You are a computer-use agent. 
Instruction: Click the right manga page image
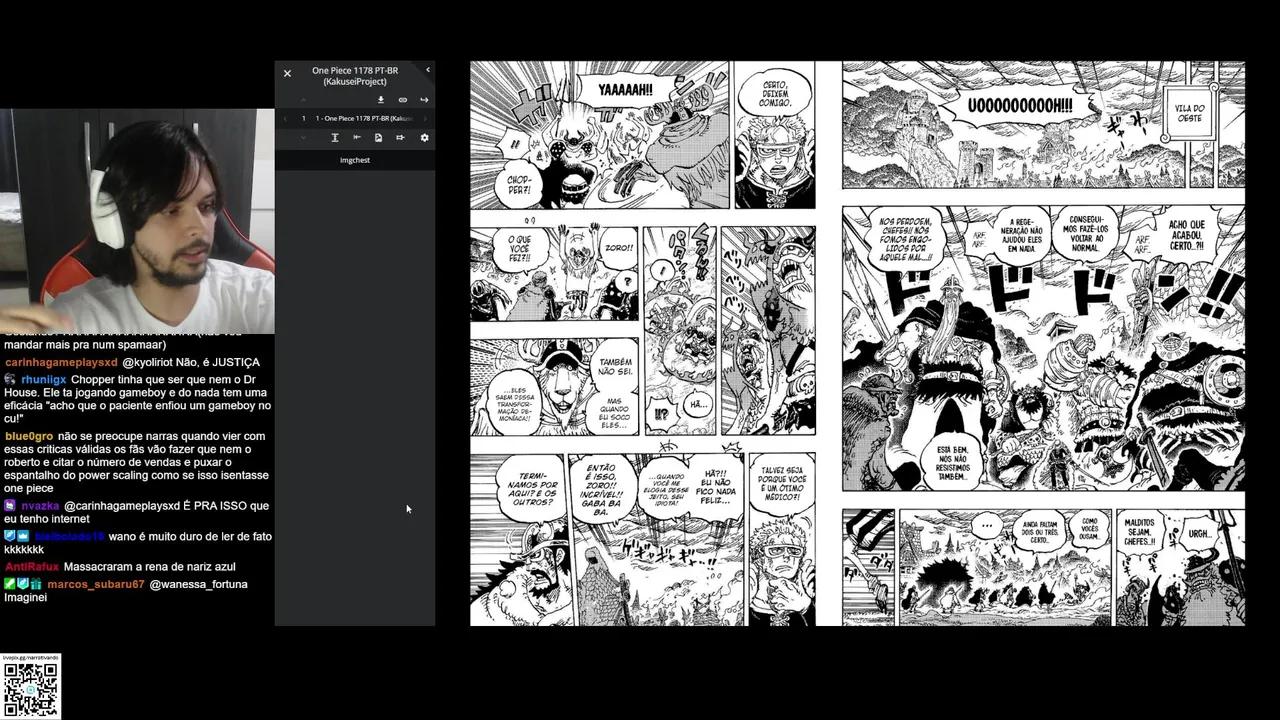point(1044,343)
